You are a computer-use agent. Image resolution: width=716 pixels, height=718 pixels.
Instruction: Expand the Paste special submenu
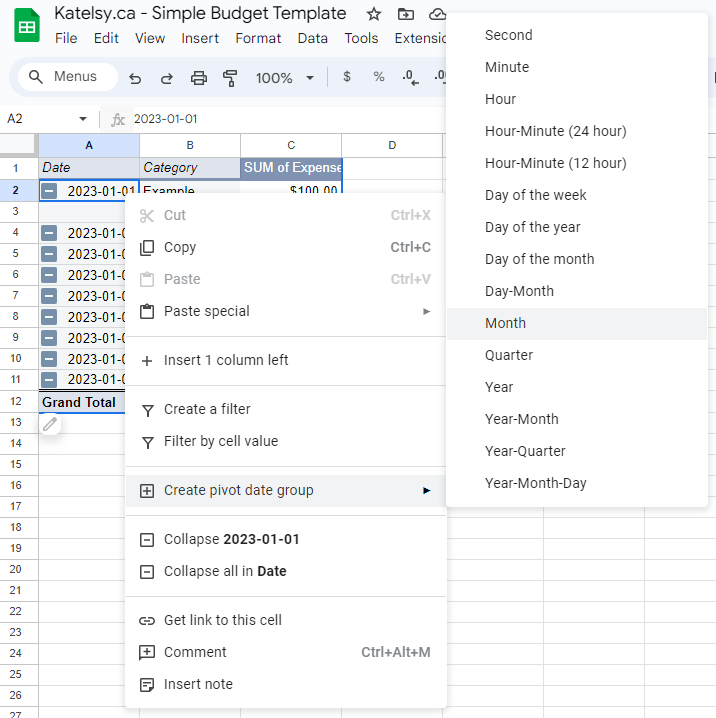point(426,311)
